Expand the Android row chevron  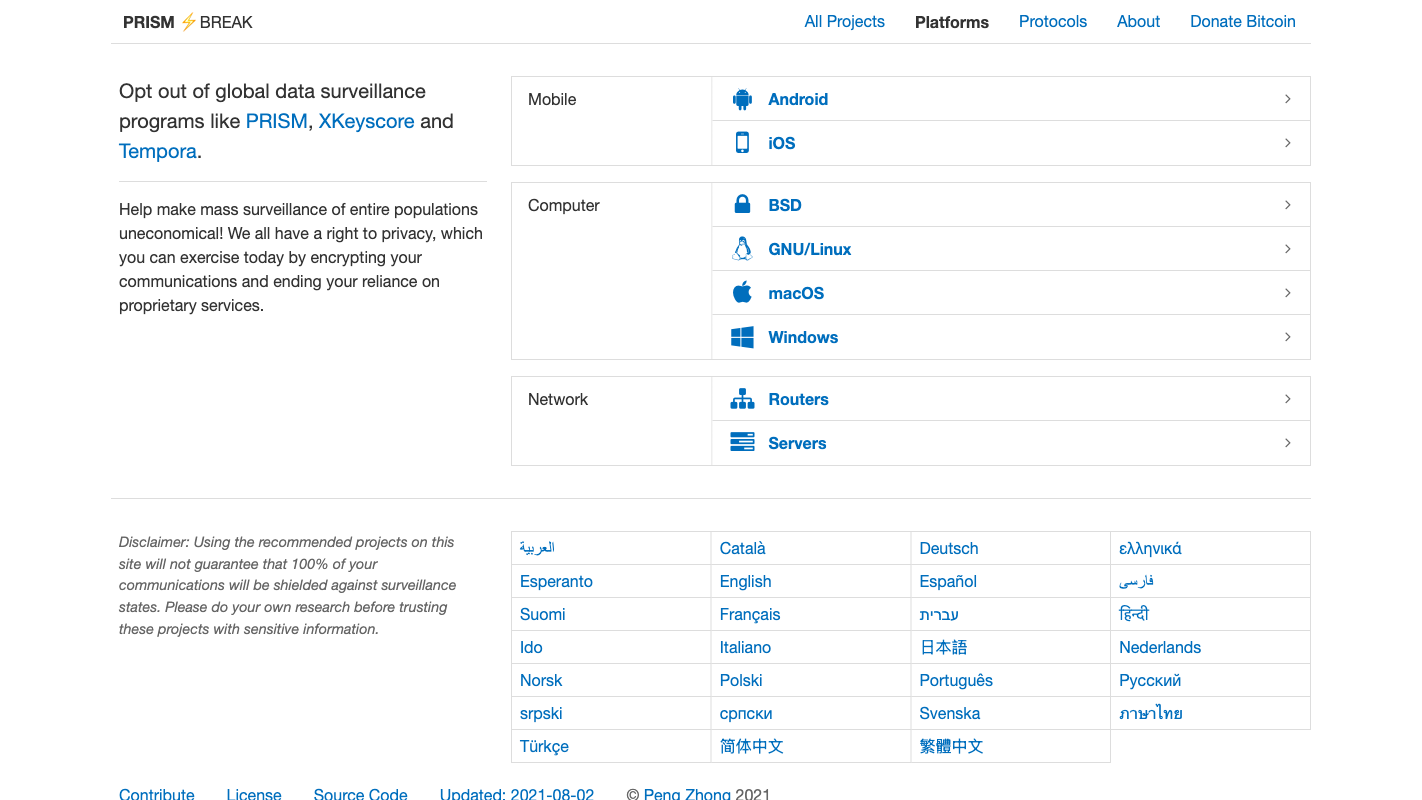point(1288,99)
